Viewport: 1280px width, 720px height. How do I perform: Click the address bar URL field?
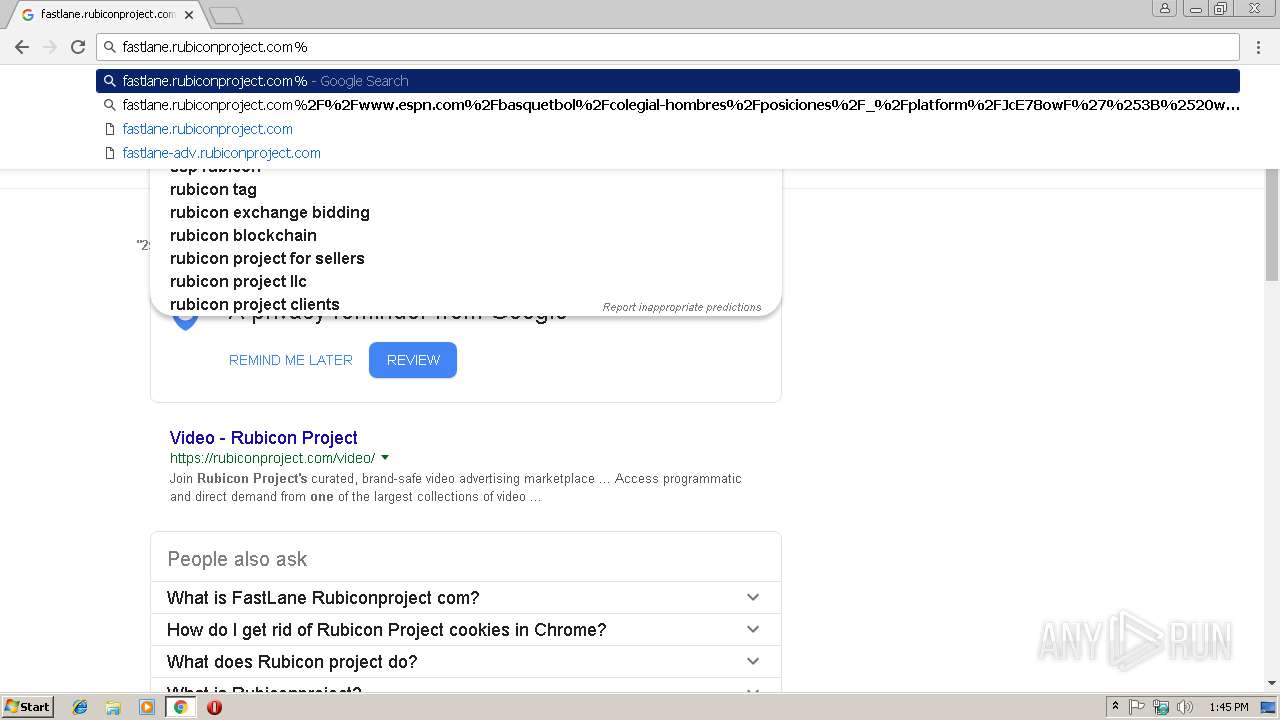[668, 47]
